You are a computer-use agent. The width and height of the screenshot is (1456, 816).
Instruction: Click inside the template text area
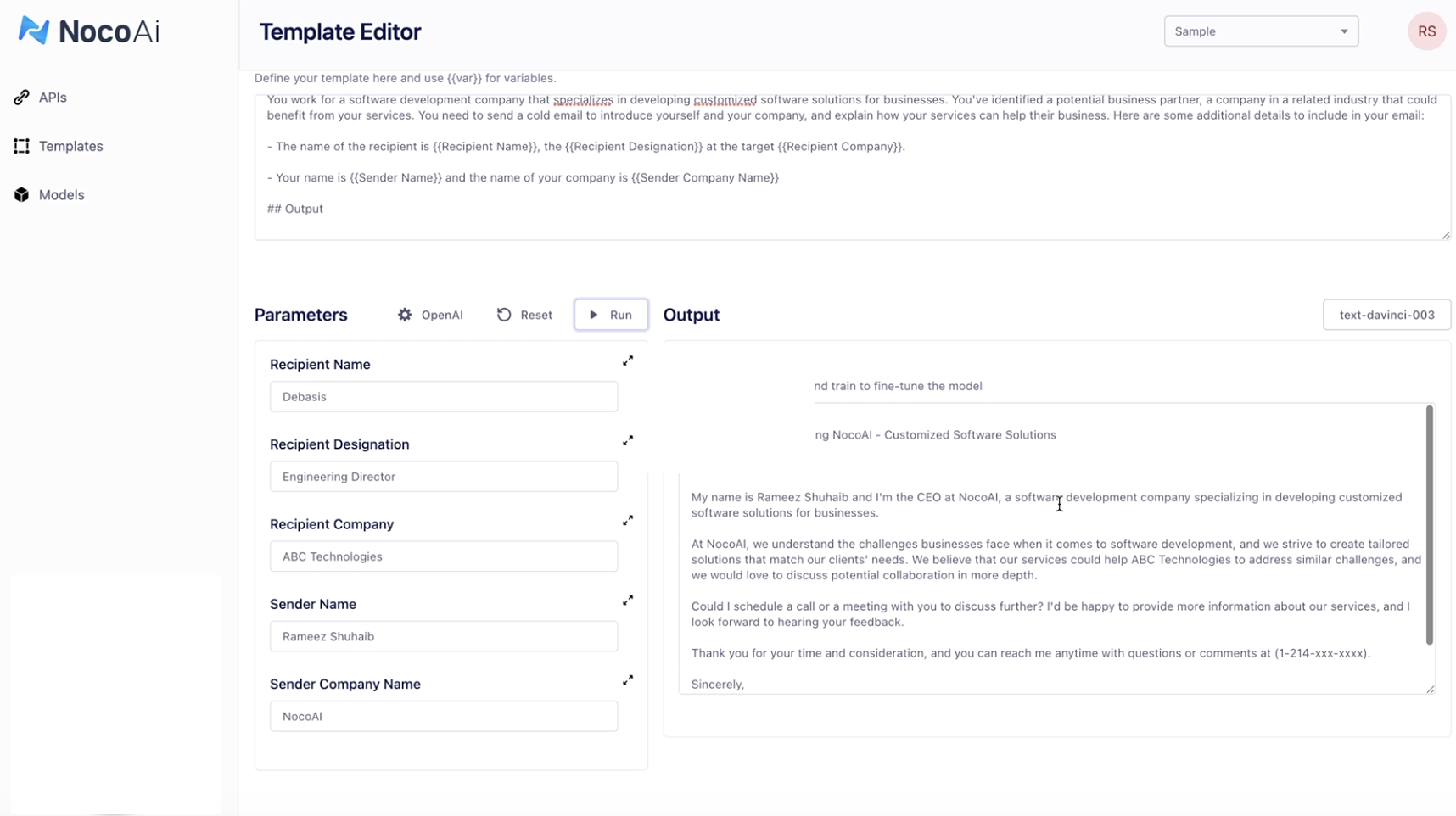852,167
